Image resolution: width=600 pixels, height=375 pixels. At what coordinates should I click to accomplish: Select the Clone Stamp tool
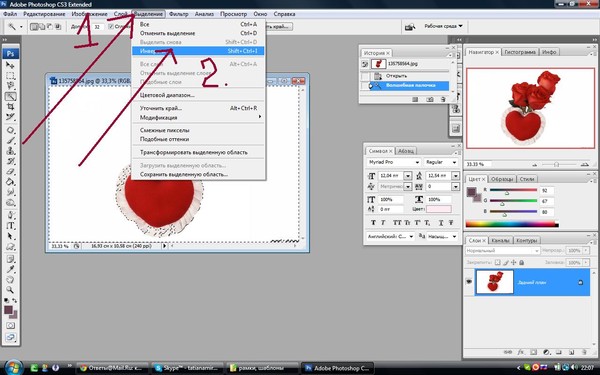[x=10, y=151]
